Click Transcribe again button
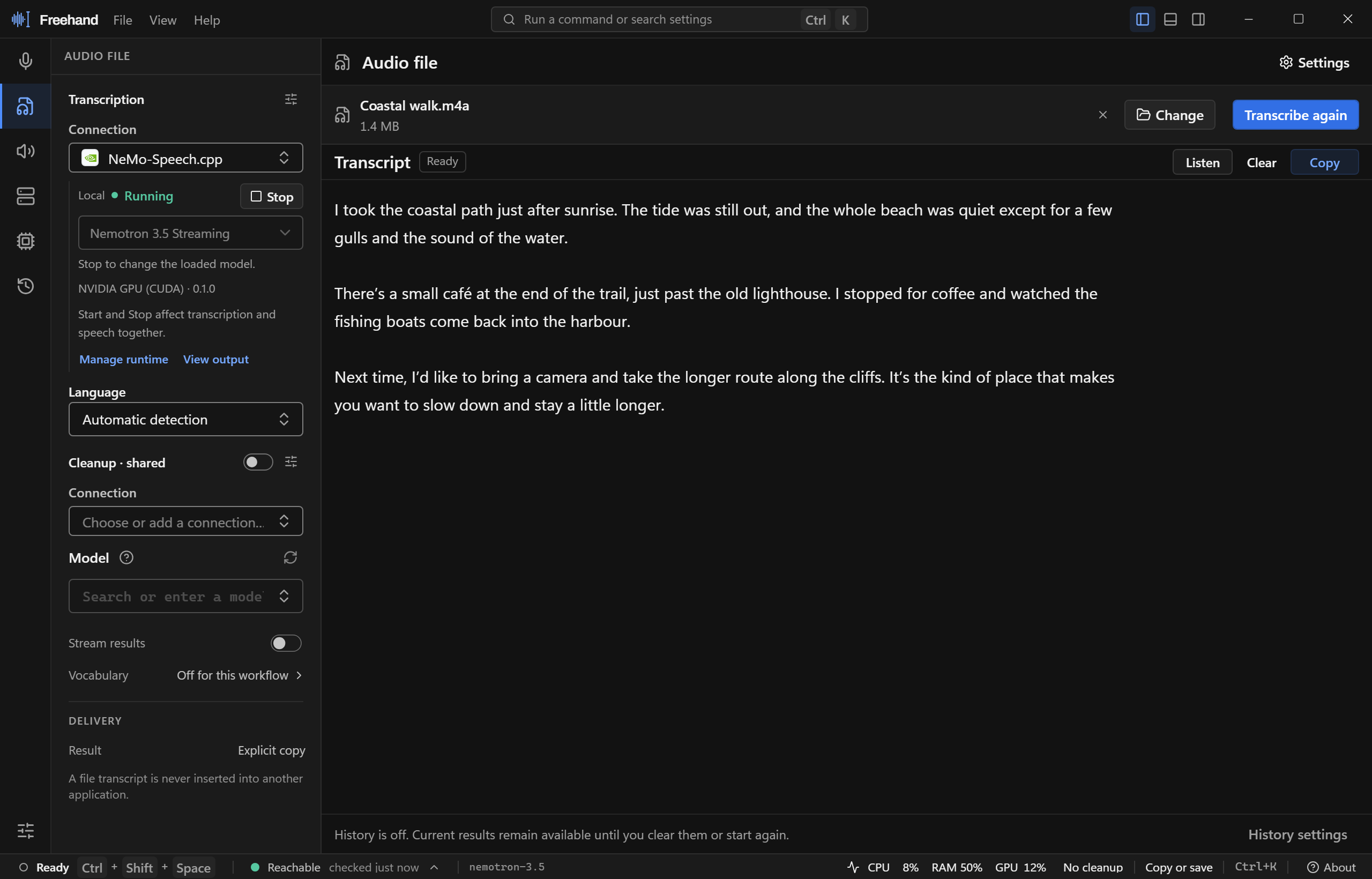This screenshot has width=1372, height=879. point(1295,115)
